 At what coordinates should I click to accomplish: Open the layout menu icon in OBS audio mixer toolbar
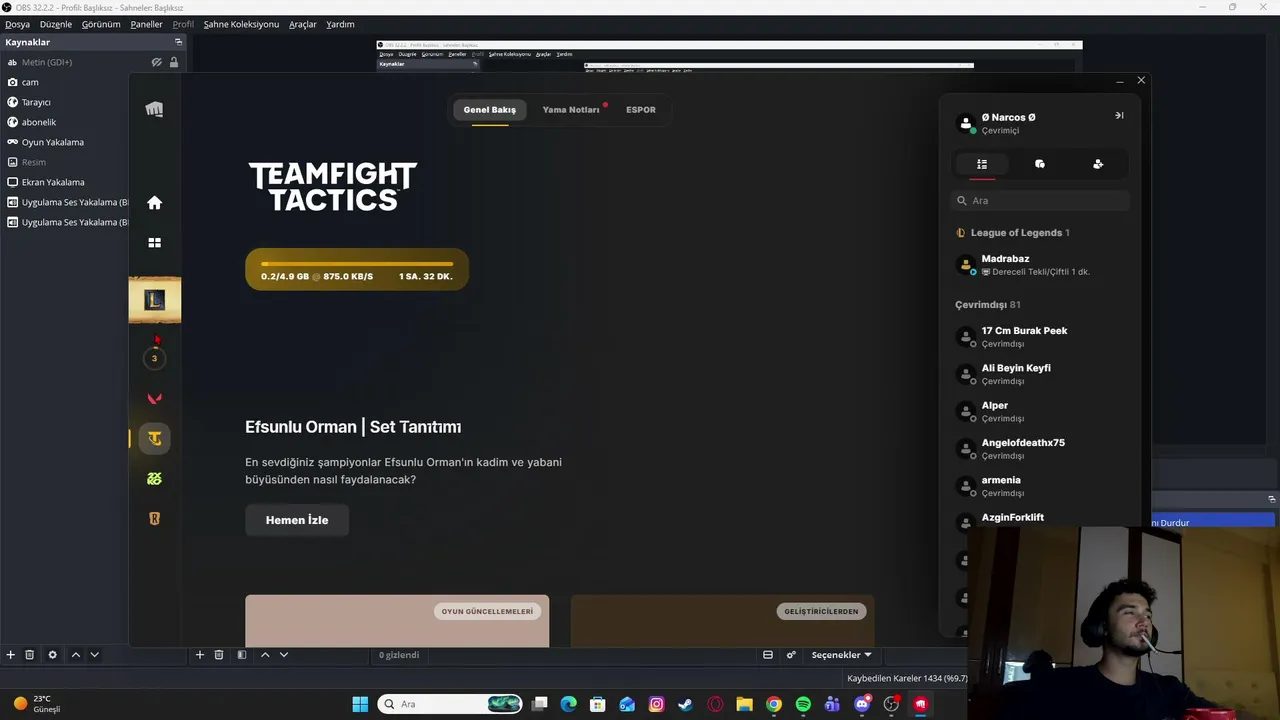[x=768, y=655]
